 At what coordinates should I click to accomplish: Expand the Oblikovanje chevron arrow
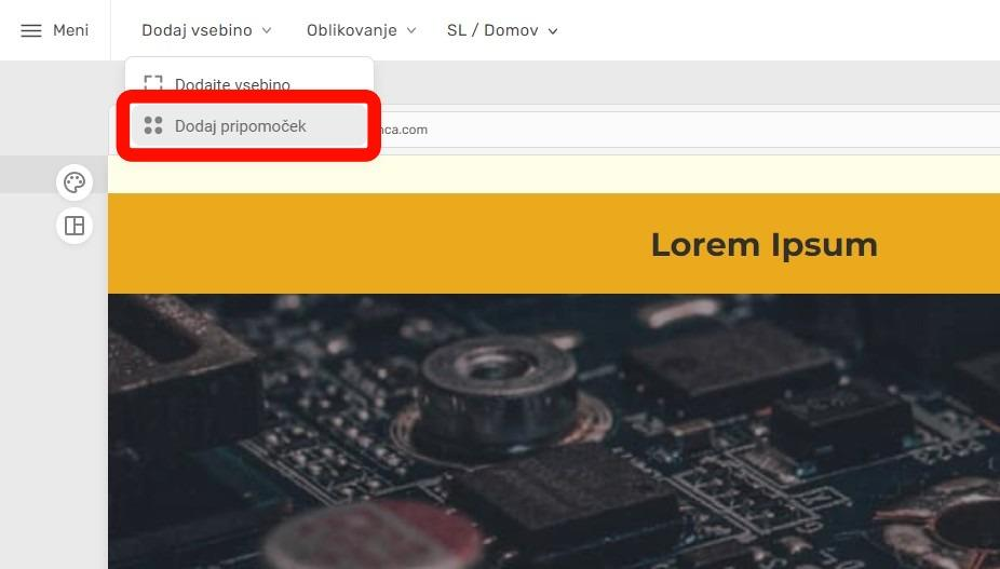tap(411, 31)
